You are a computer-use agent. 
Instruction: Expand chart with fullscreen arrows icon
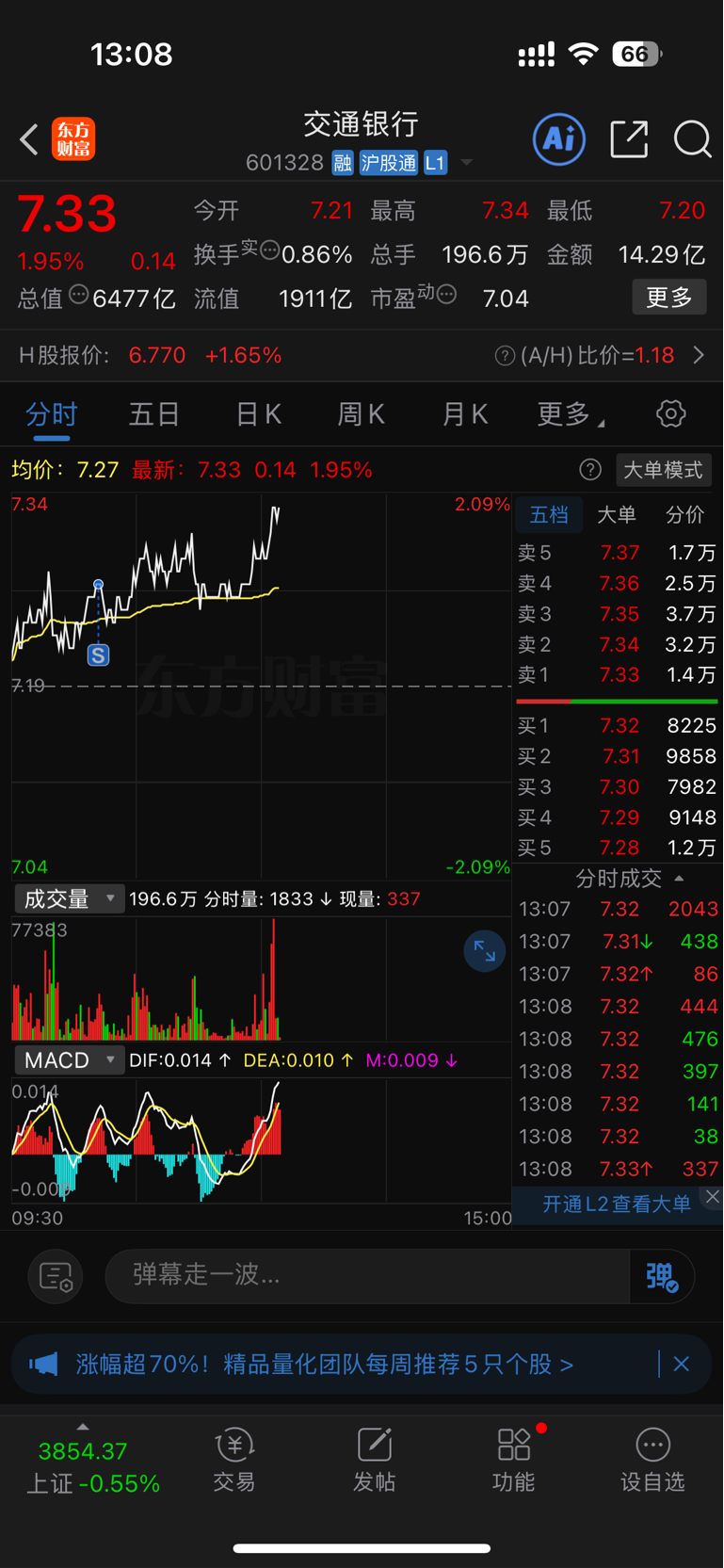(x=485, y=951)
